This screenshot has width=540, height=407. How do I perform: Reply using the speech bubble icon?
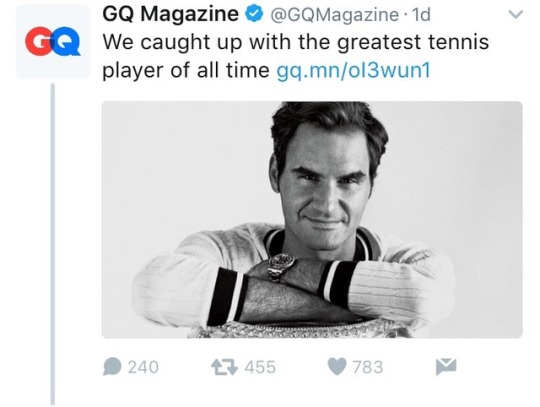click(x=112, y=366)
